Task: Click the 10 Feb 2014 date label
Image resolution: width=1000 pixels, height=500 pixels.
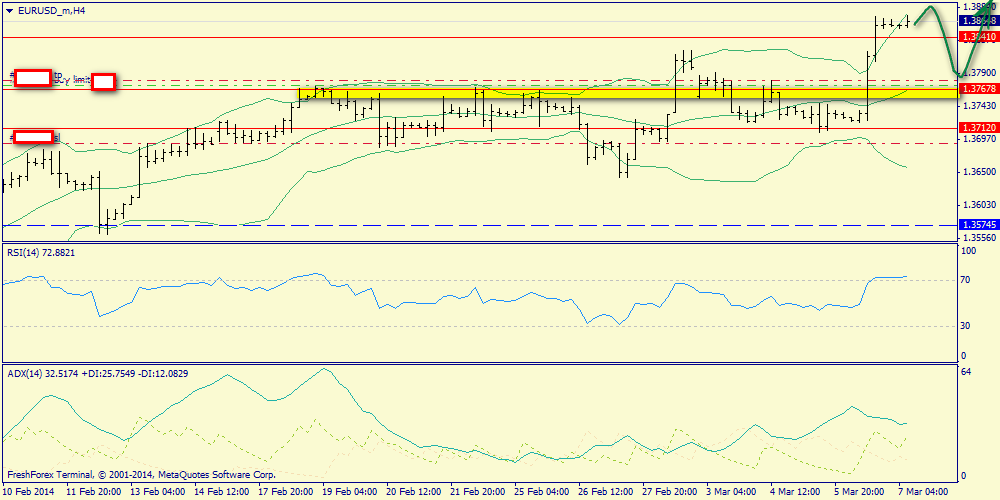Action: [29, 492]
